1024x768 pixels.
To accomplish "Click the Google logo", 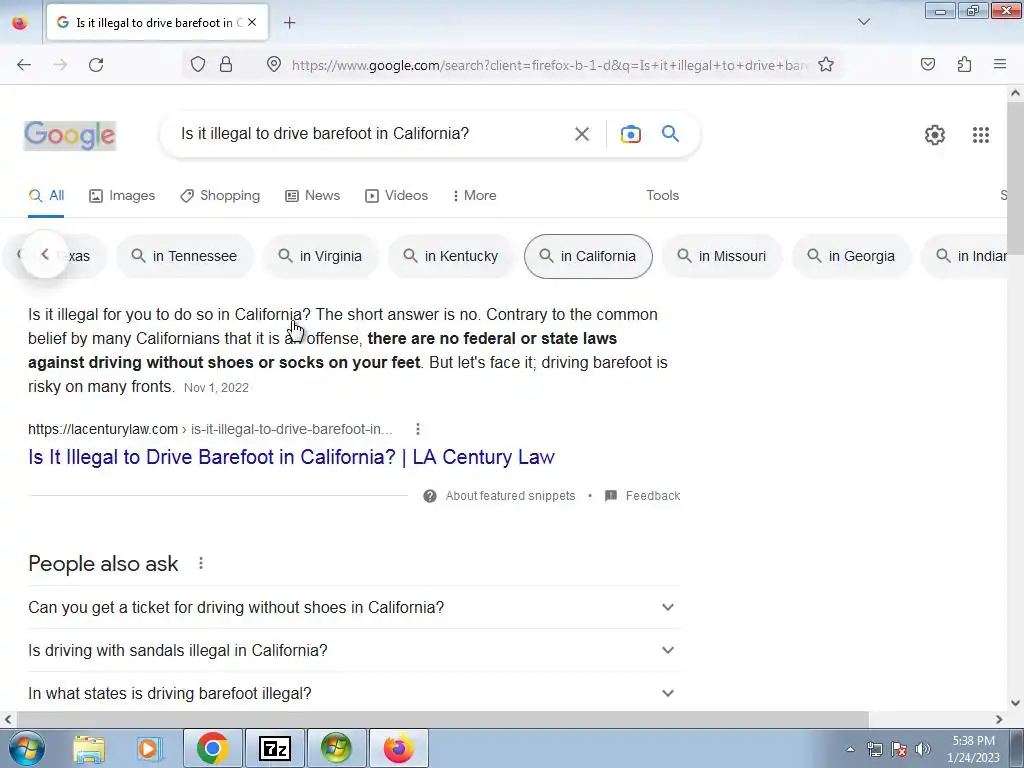I will point(70,135).
